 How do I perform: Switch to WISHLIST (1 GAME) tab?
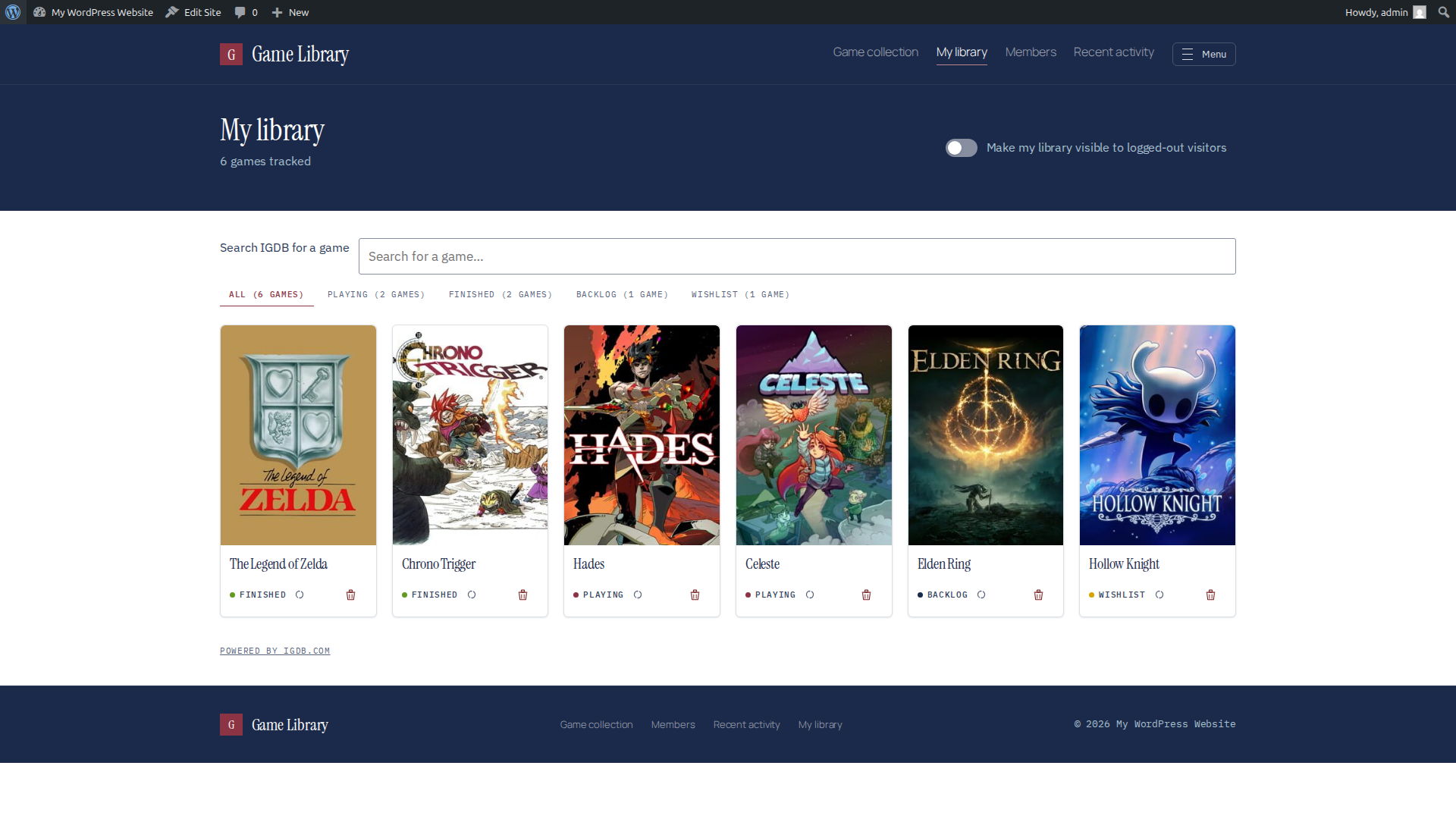pos(740,294)
